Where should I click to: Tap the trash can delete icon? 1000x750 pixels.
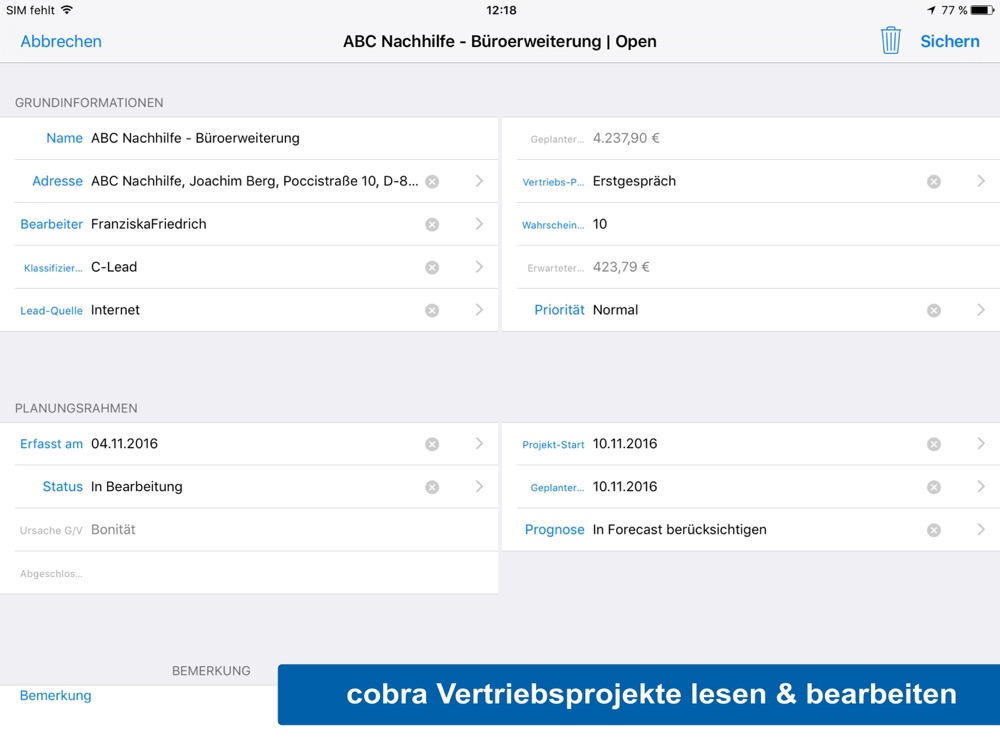coord(890,41)
